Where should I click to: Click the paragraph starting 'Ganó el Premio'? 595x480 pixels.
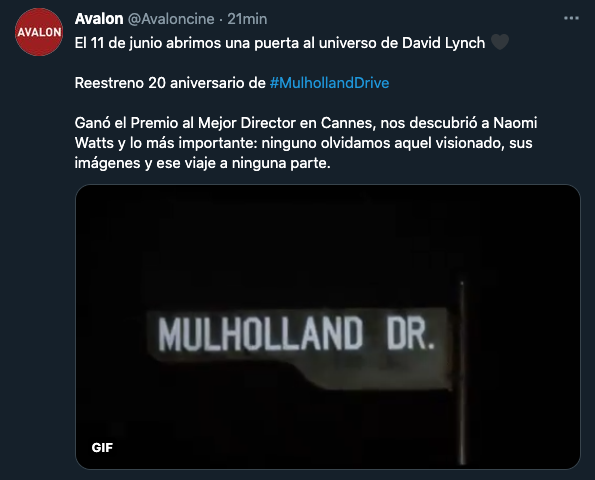[x=306, y=143]
